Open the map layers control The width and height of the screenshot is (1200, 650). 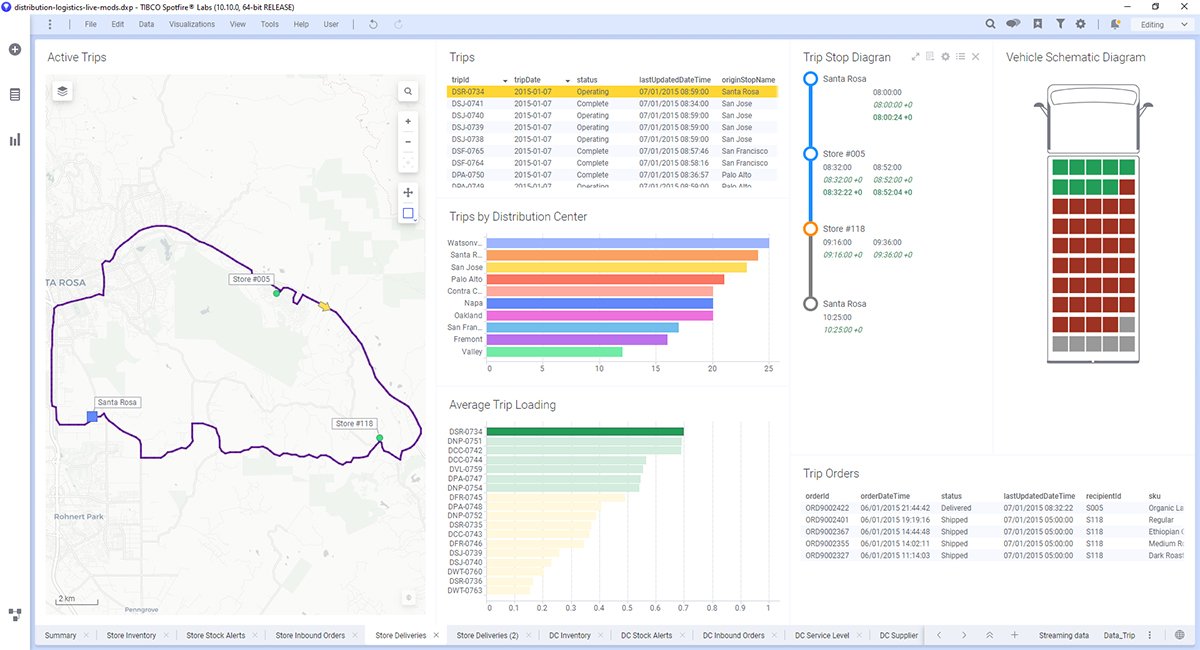62,90
